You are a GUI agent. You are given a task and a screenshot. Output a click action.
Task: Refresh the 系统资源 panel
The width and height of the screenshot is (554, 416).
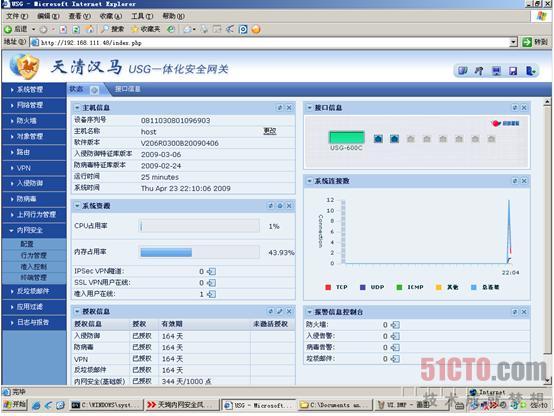(271, 205)
